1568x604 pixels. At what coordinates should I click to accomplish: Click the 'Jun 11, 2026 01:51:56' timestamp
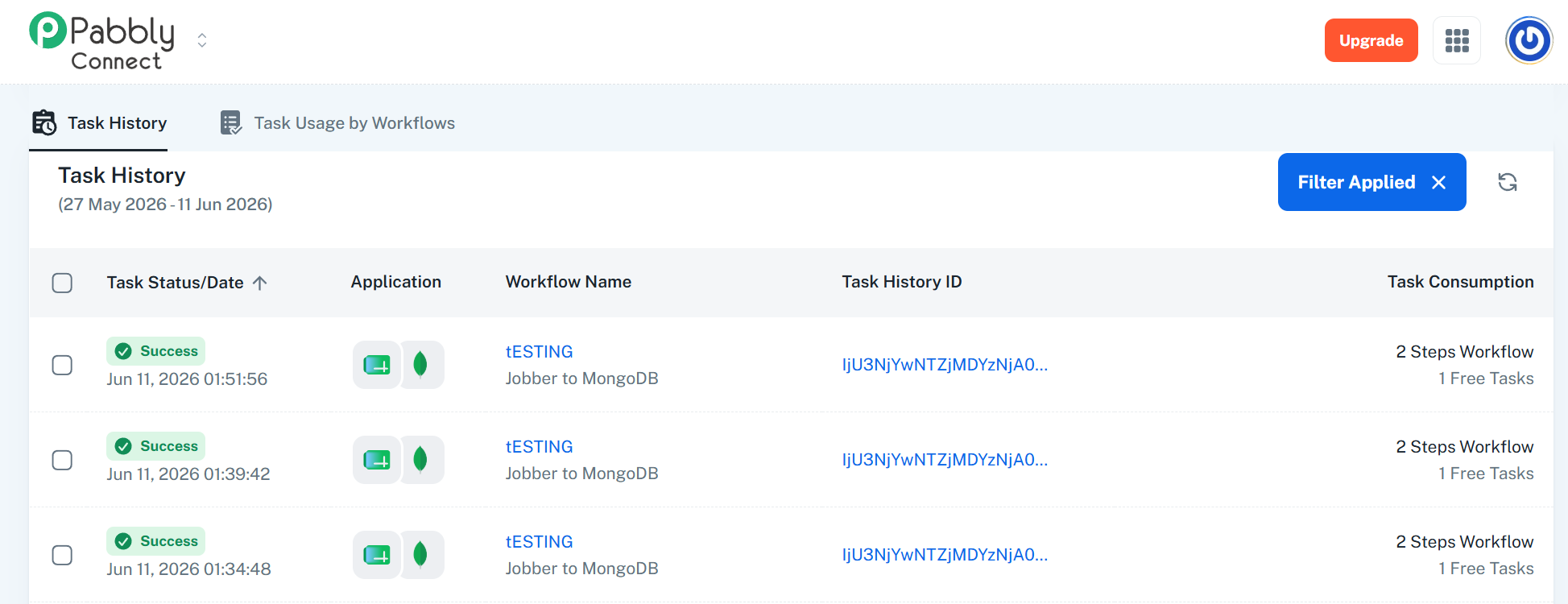[x=187, y=379]
